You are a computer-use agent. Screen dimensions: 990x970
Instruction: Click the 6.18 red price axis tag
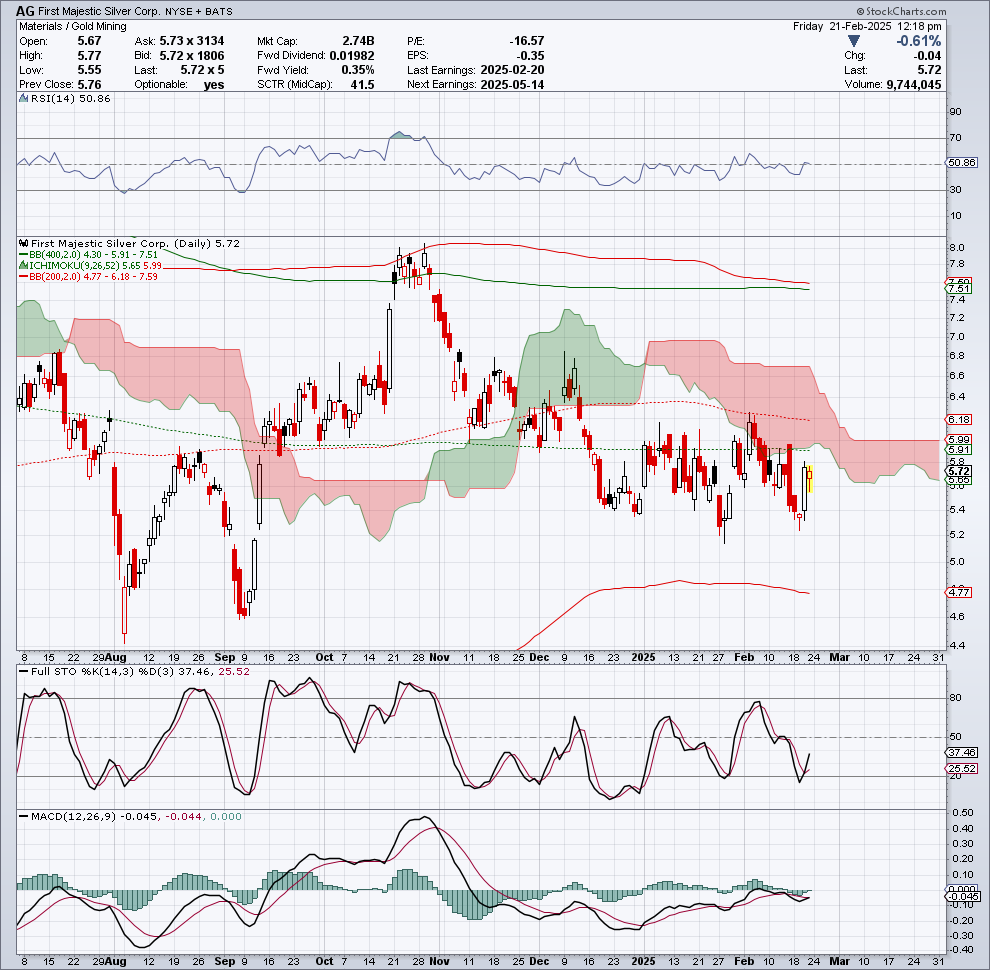pos(959,419)
